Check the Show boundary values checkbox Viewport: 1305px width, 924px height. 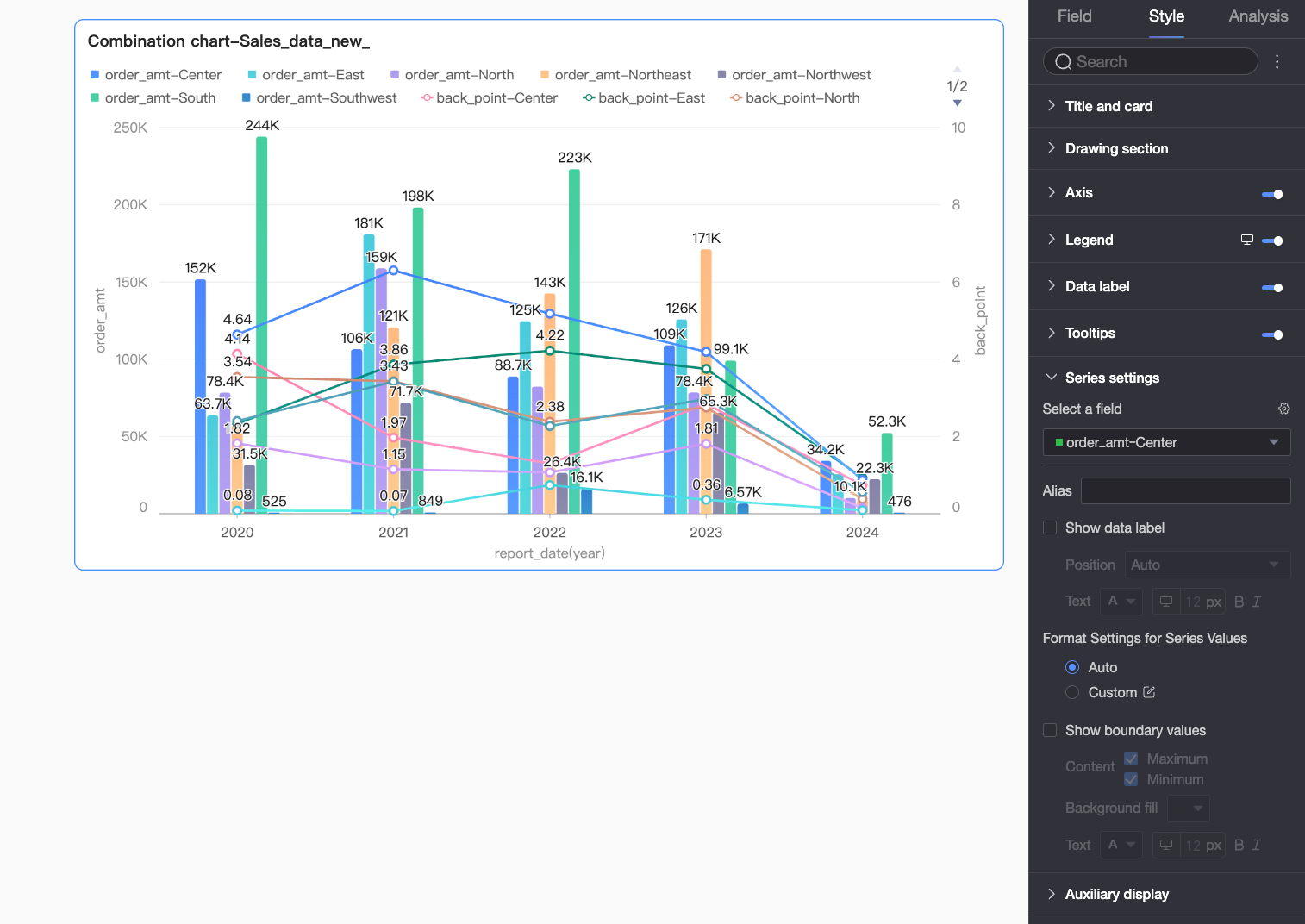coord(1050,730)
